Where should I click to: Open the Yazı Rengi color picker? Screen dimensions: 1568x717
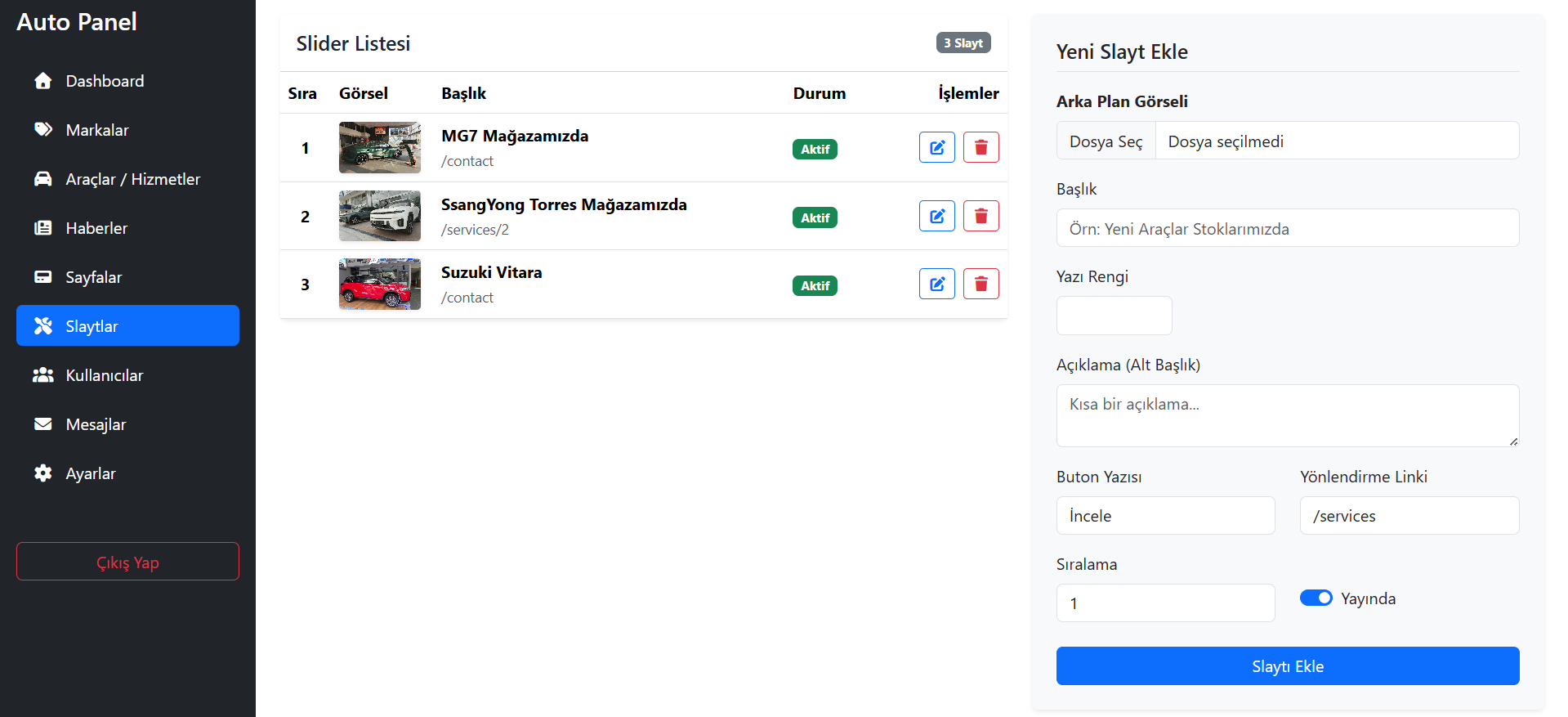pyautogui.click(x=1114, y=316)
